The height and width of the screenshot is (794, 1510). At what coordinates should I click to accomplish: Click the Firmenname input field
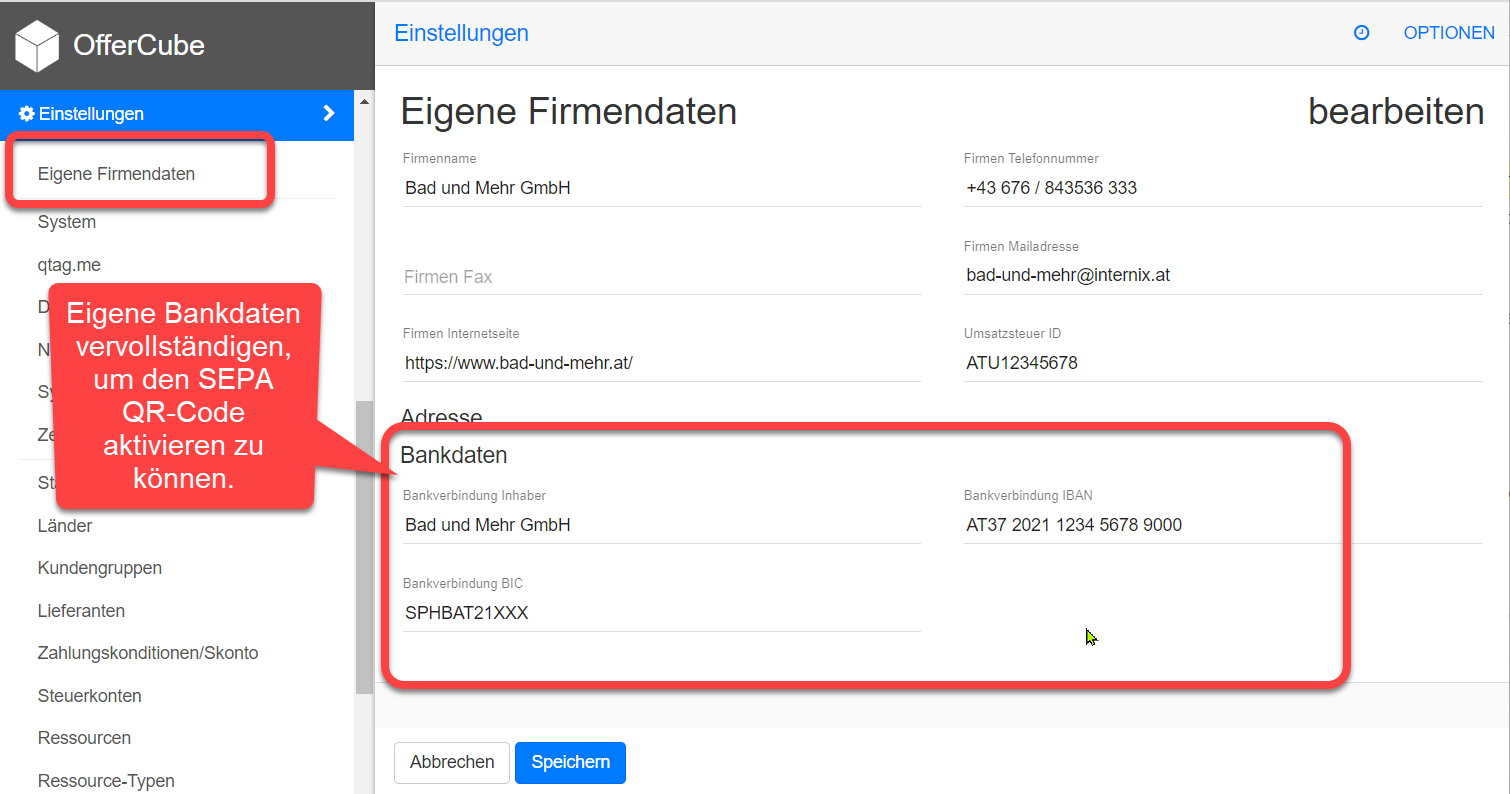tap(661, 188)
